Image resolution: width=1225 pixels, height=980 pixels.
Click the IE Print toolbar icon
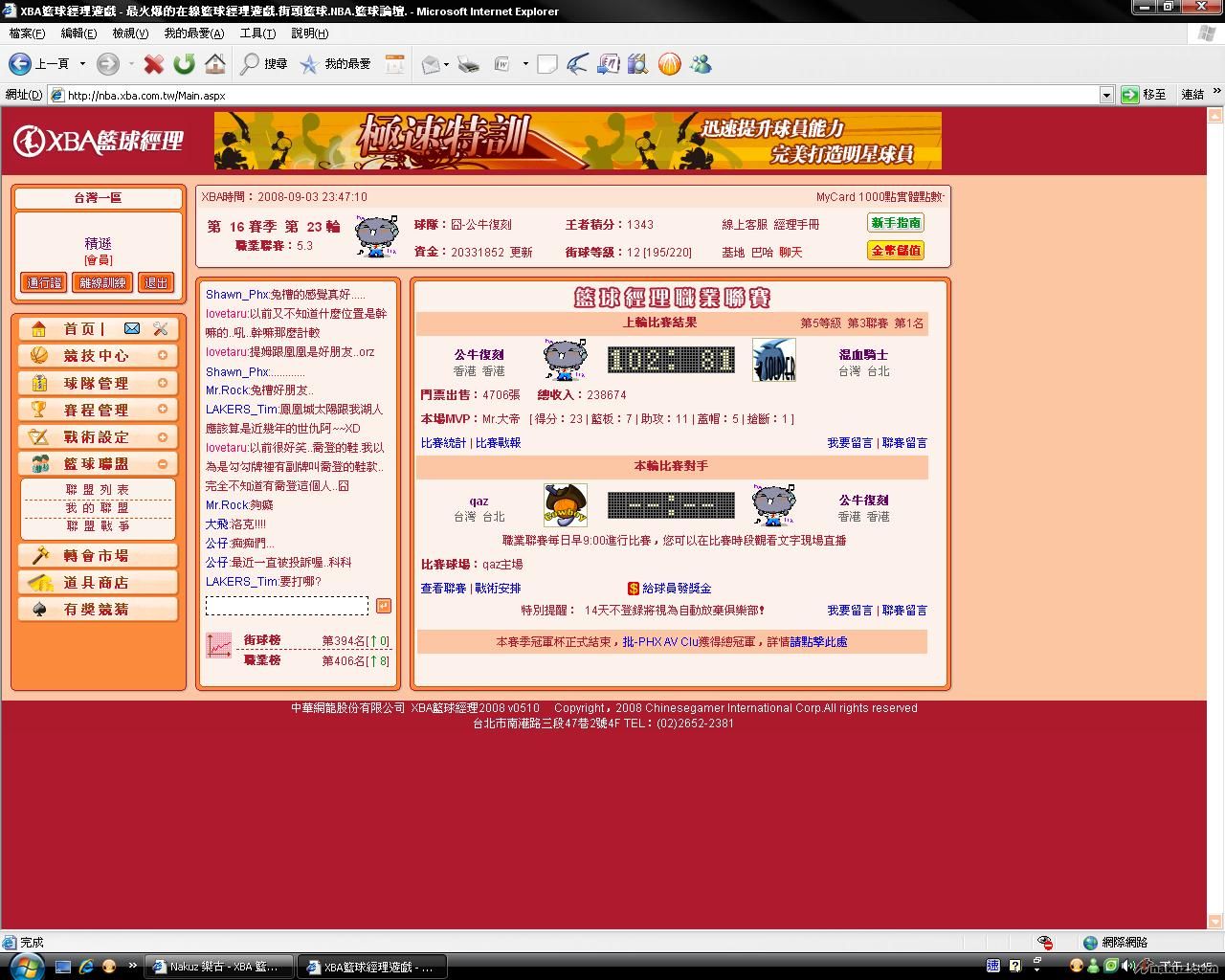pyautogui.click(x=468, y=64)
